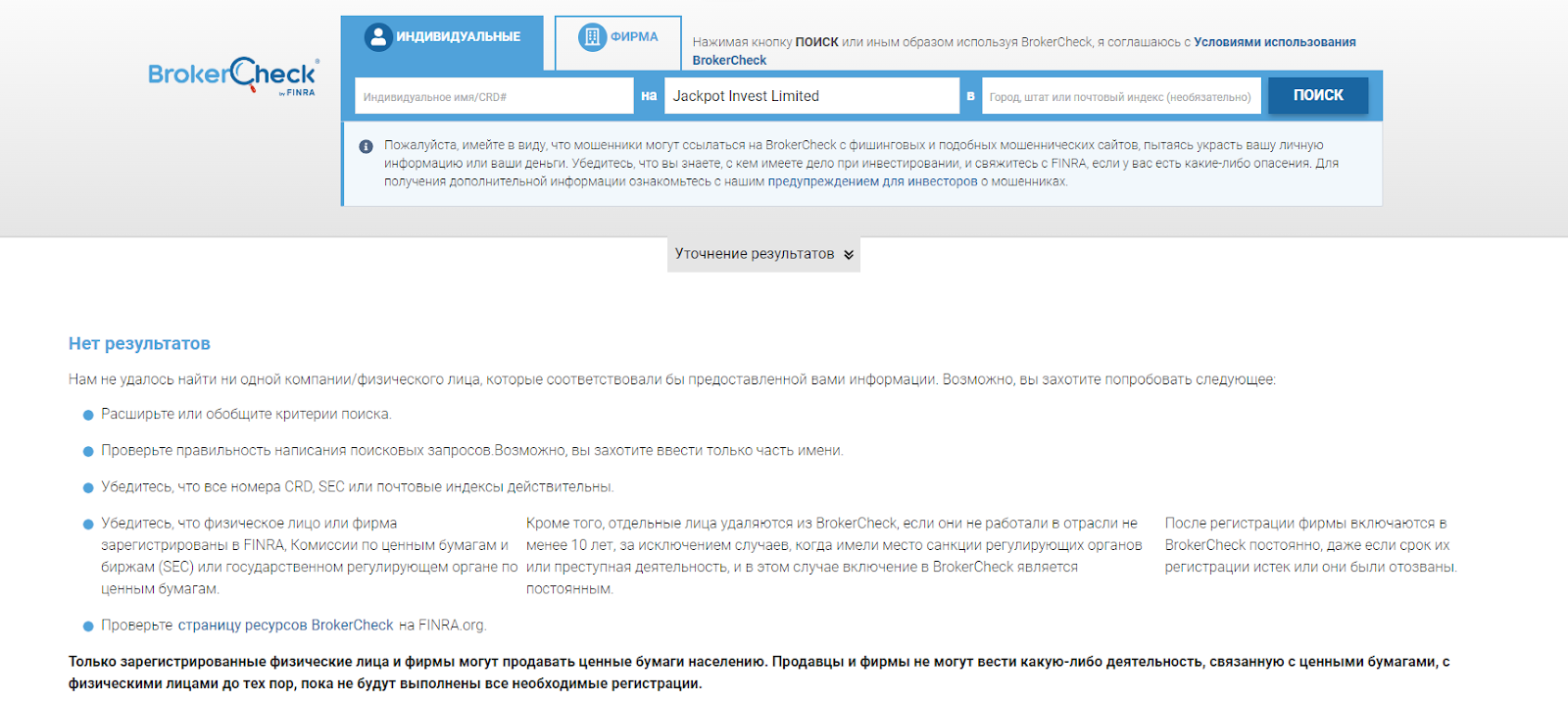
Task: Click the Нет результатов heading
Action: click(139, 343)
